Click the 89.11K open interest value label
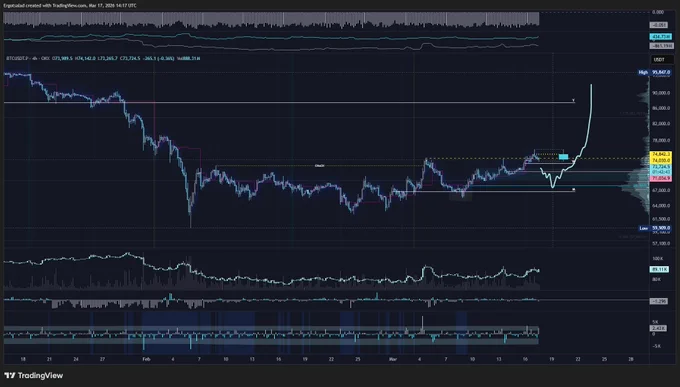 point(659,269)
